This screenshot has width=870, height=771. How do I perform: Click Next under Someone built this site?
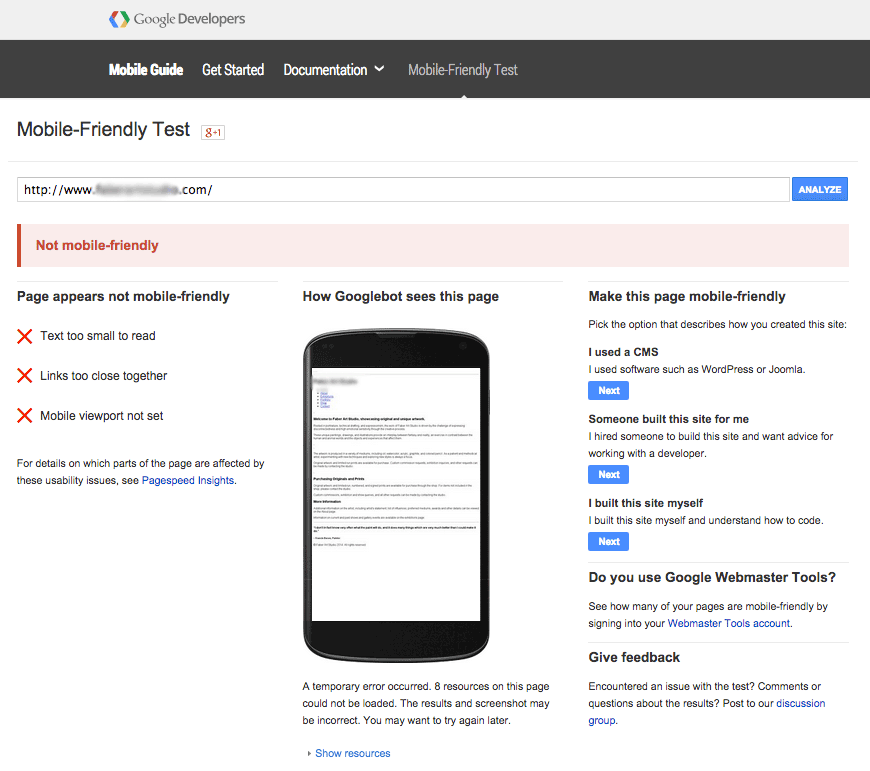(609, 474)
